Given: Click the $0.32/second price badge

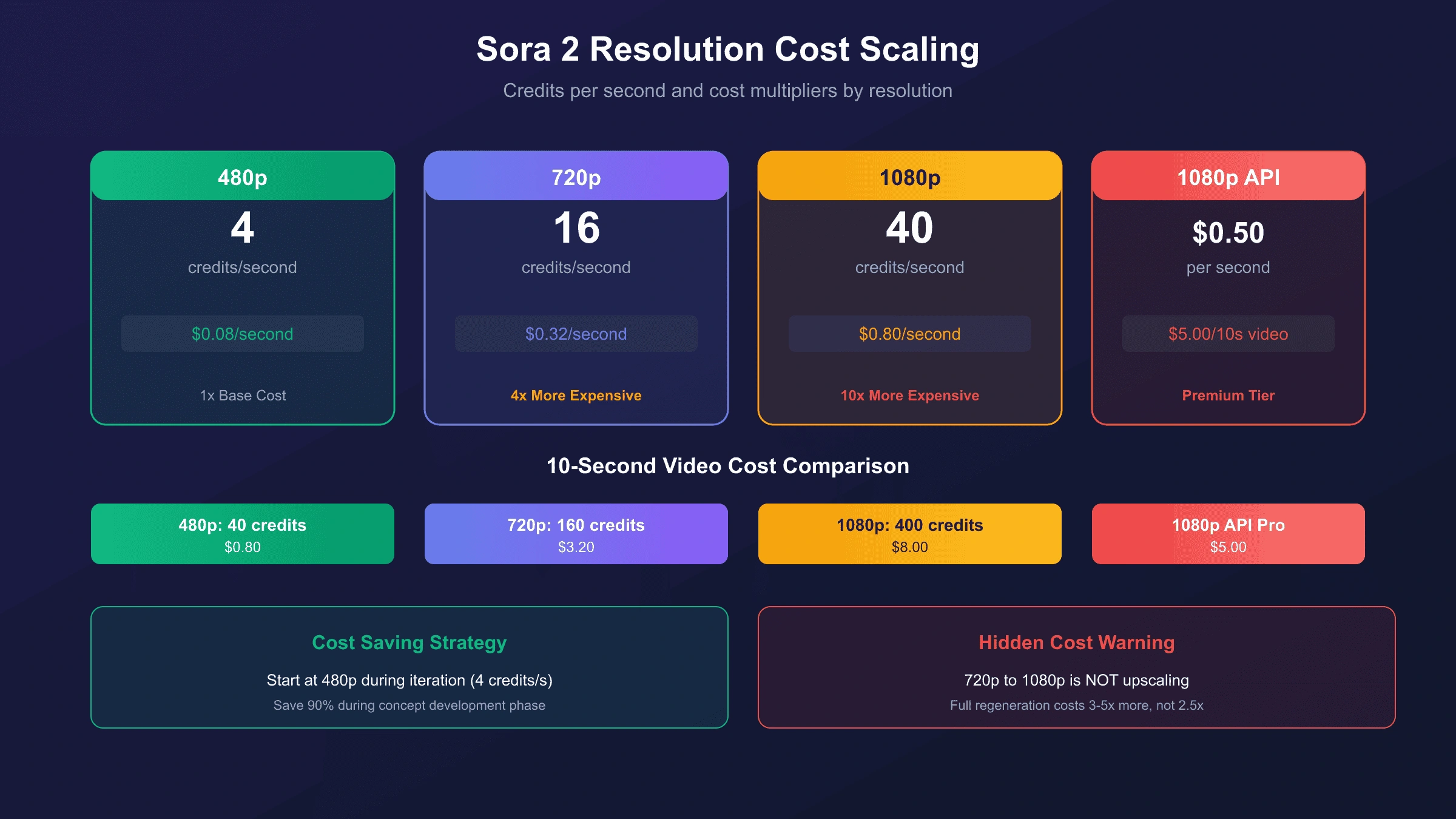Looking at the screenshot, I should [x=576, y=334].
